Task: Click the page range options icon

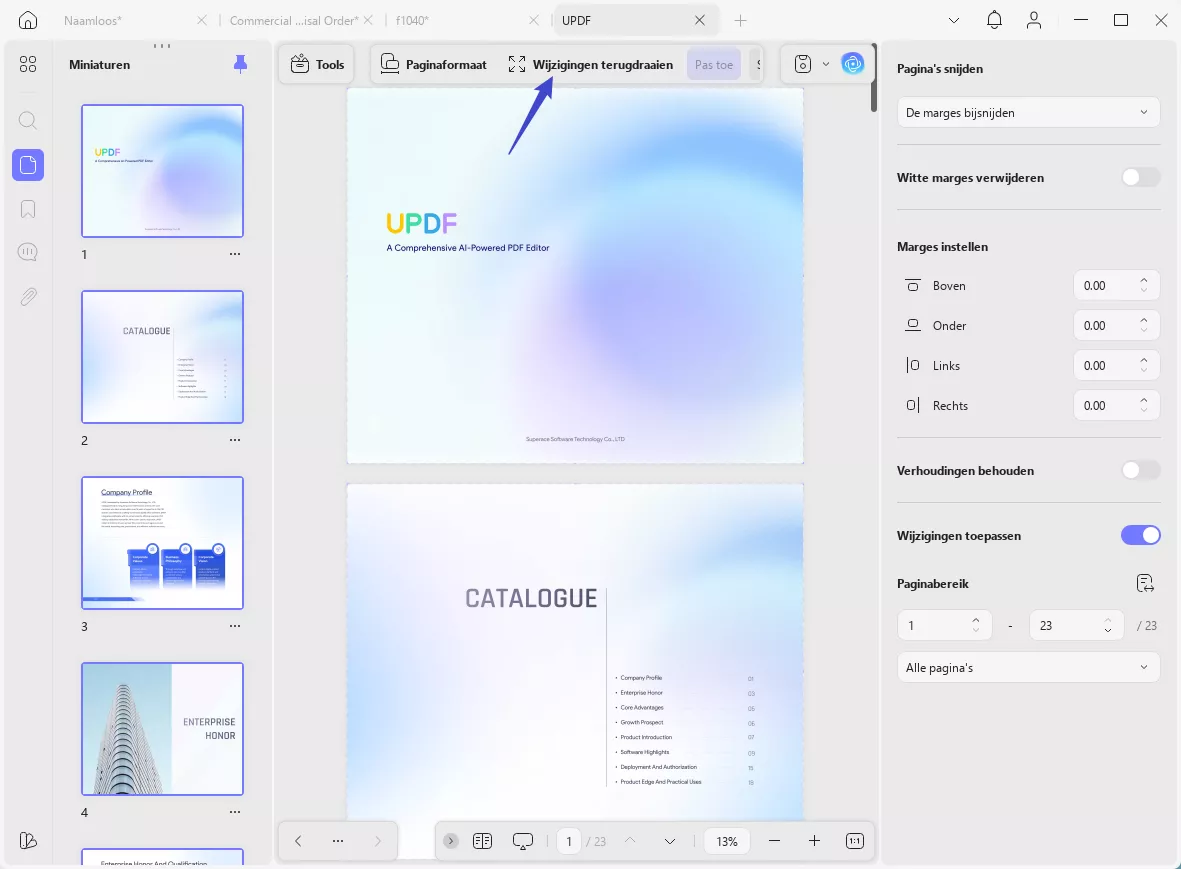Action: click(x=1145, y=584)
